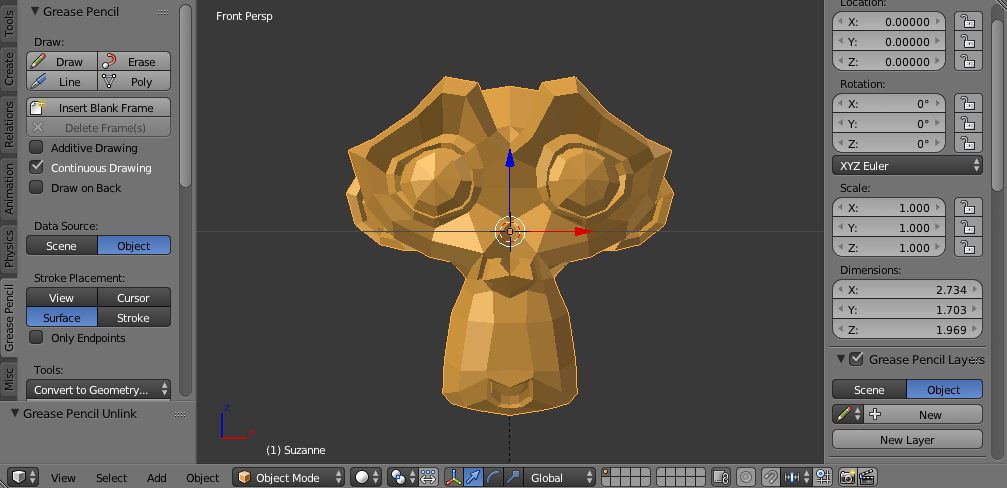1007x488 pixels.
Task: Open the Object menu
Action: click(202, 478)
